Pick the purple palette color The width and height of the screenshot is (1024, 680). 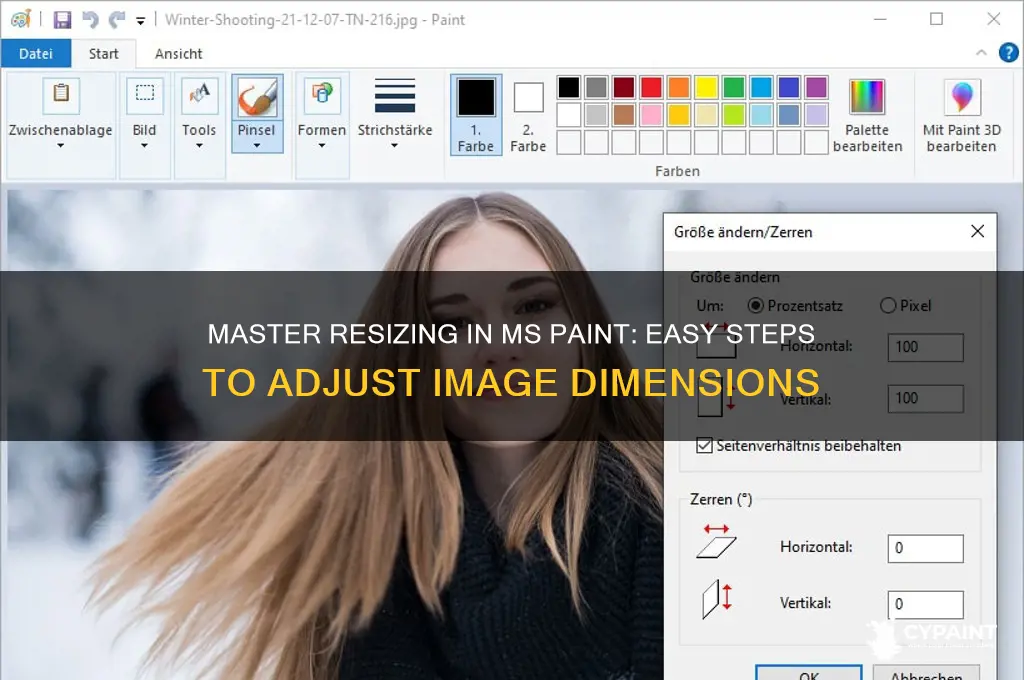pos(816,88)
